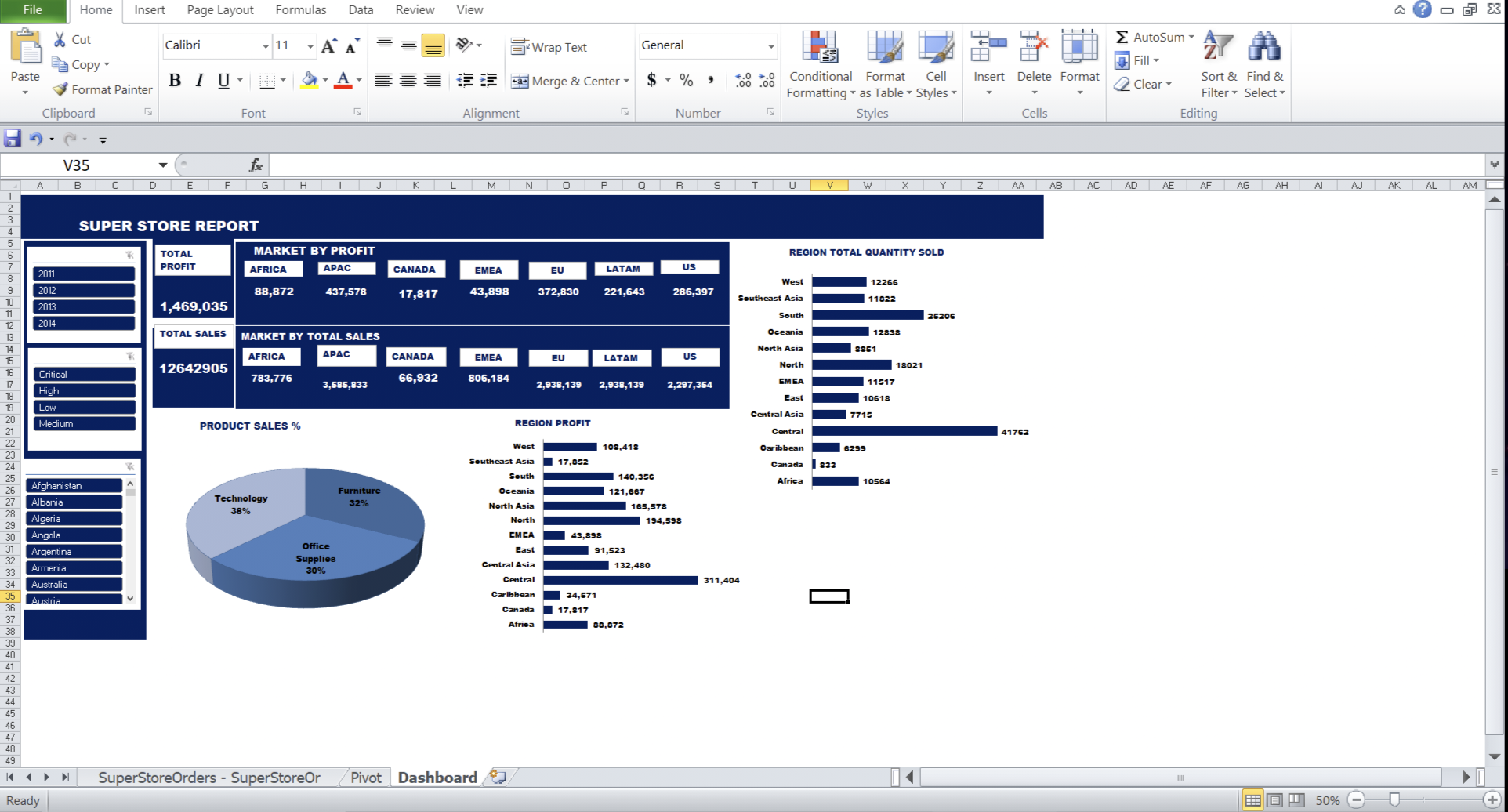Click Merge & Center button
The width and height of the screenshot is (1508, 812).
[x=570, y=81]
